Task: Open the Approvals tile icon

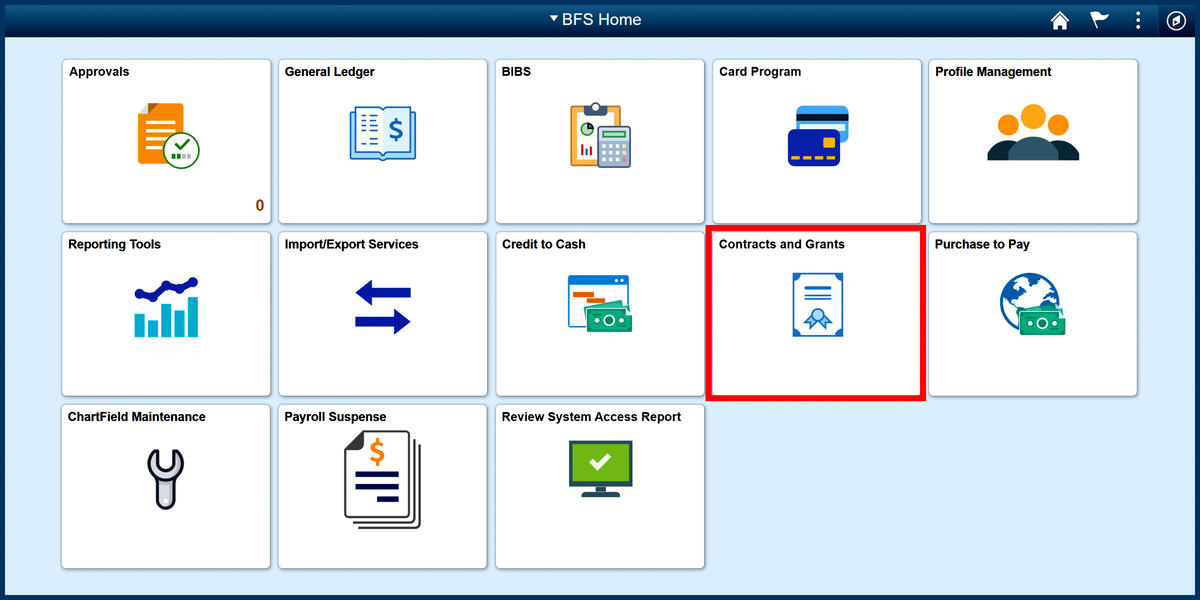Action: (x=166, y=133)
